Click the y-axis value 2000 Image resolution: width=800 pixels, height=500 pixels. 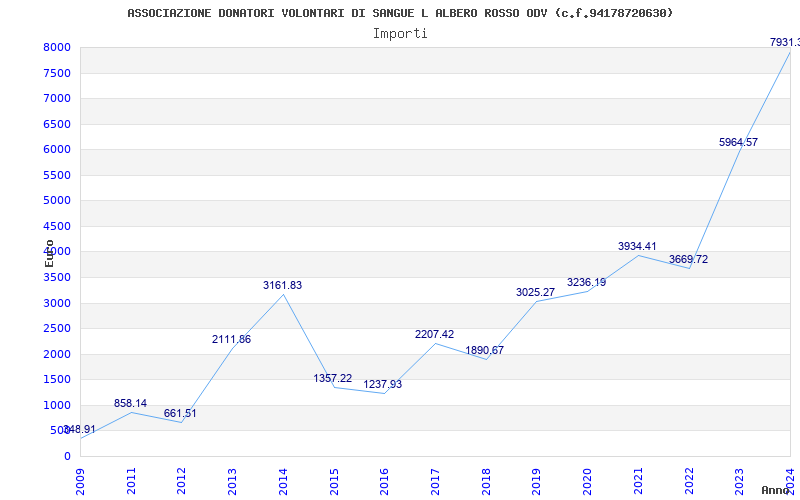(57, 355)
